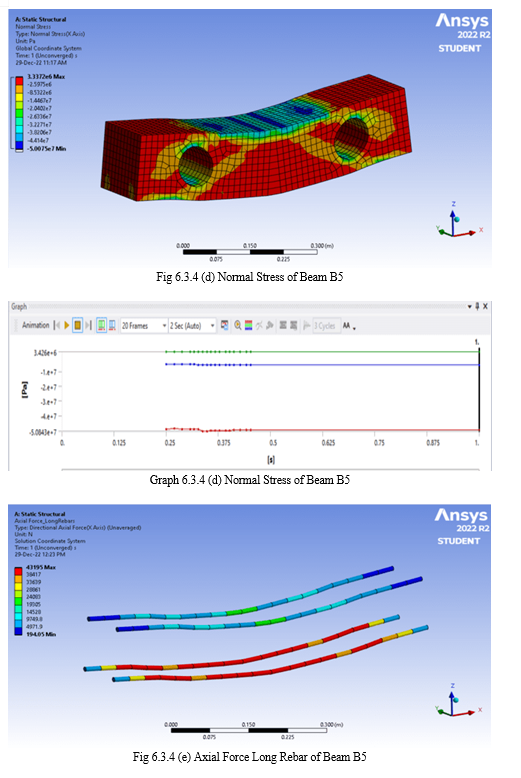Click the zoom magnifier icon in toolbar
This screenshot has height=778, width=521.
[x=238, y=325]
